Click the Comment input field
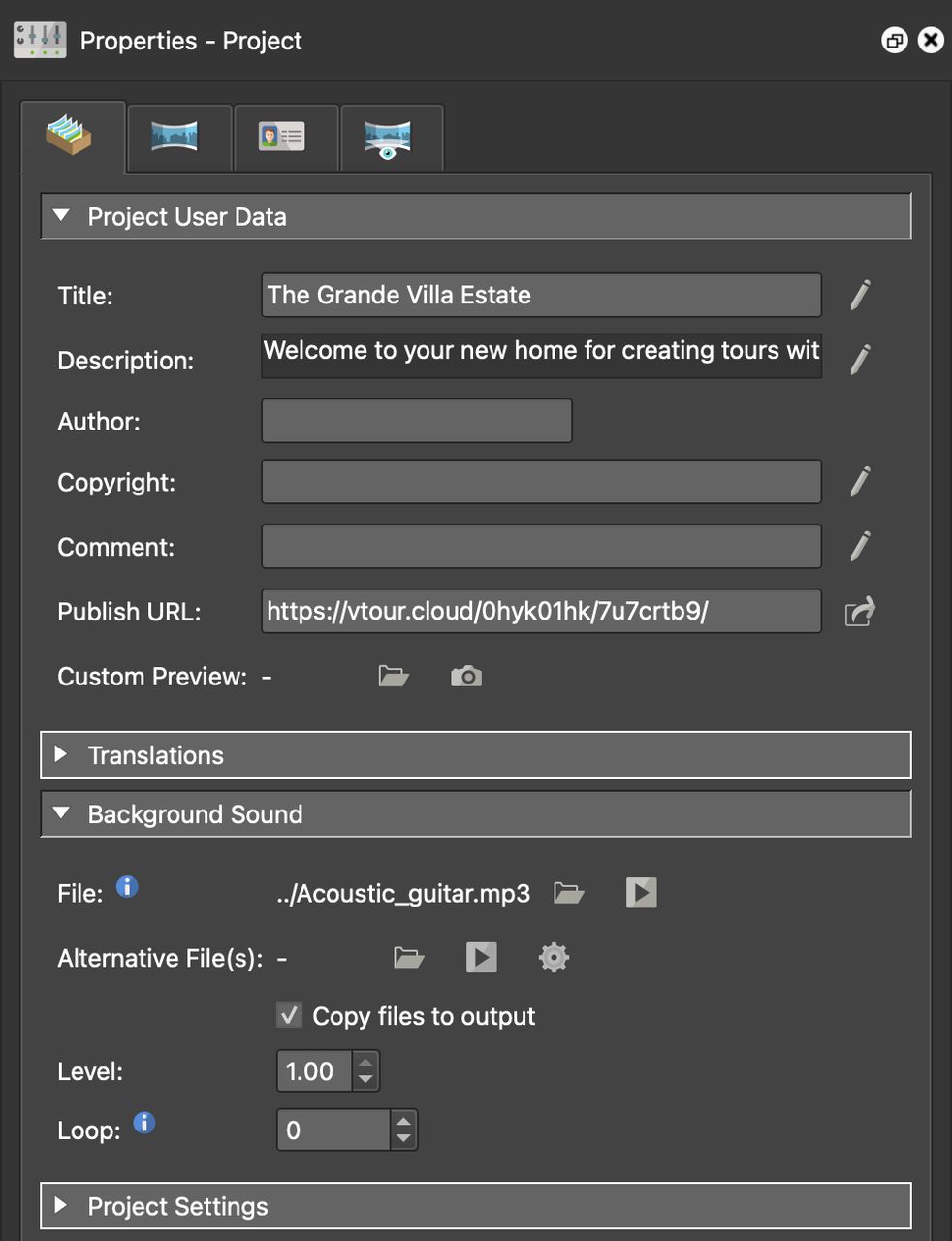The image size is (952, 1241). (x=541, y=546)
